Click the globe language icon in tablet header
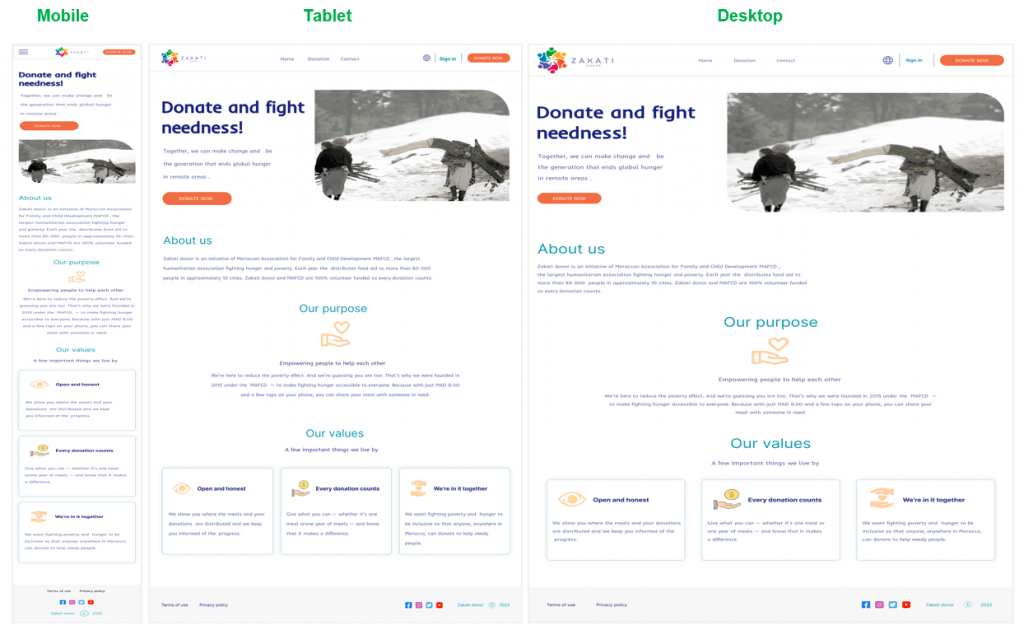 click(x=426, y=57)
